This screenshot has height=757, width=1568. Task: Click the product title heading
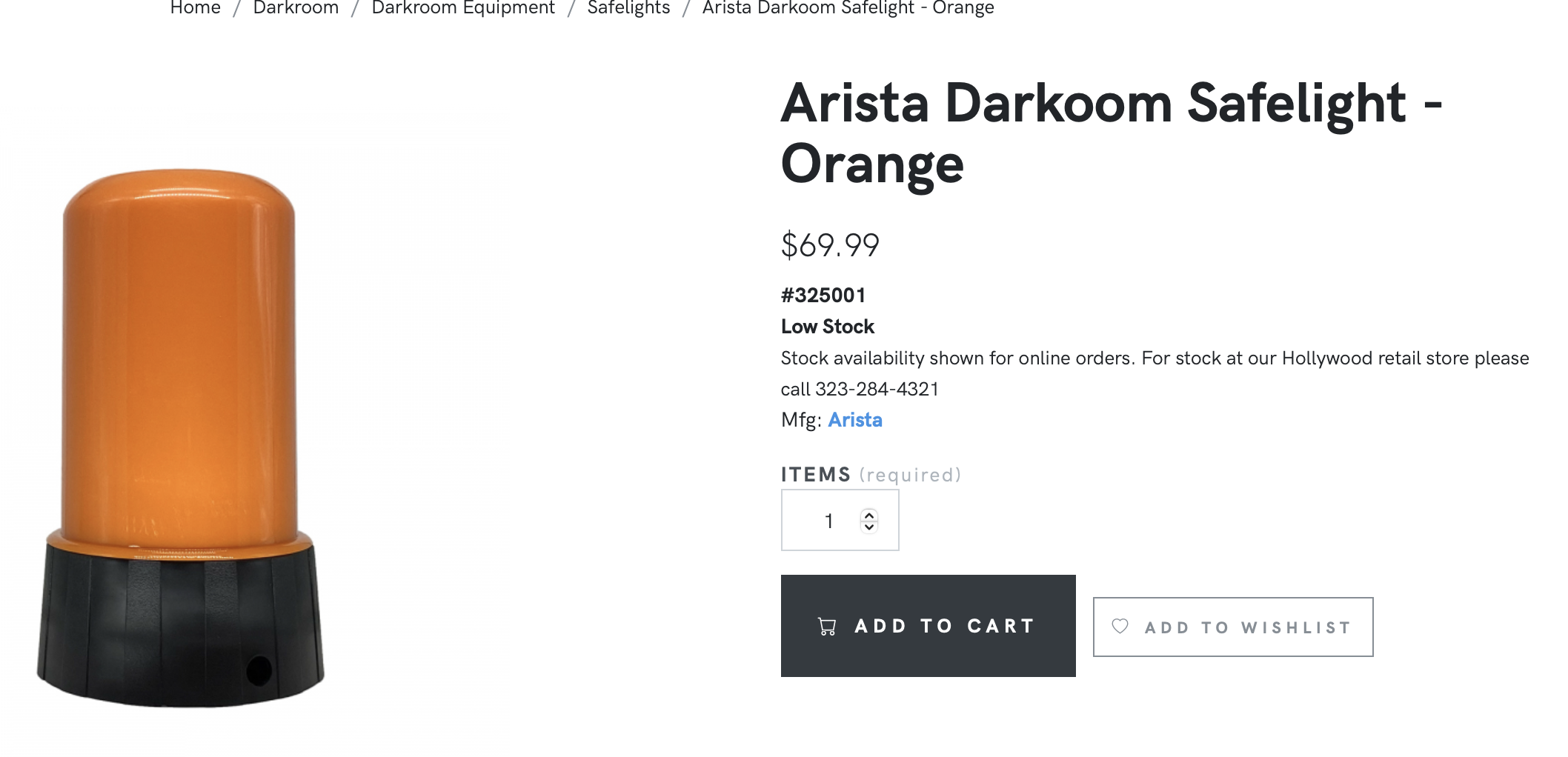pyautogui.click(x=1110, y=133)
